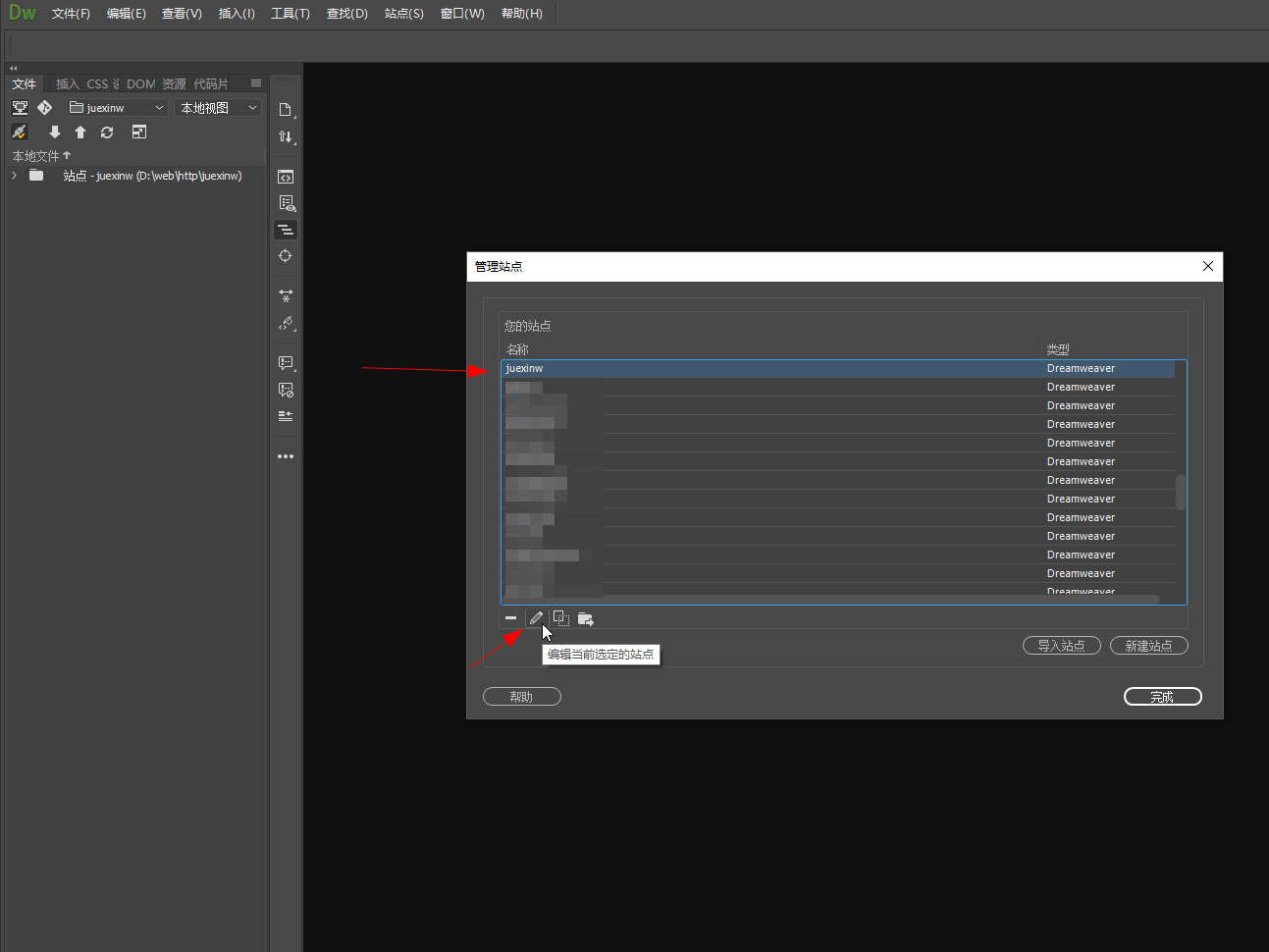Click the expand-all arrows icon in toolbar
The image size is (1269, 952).
coord(286,294)
